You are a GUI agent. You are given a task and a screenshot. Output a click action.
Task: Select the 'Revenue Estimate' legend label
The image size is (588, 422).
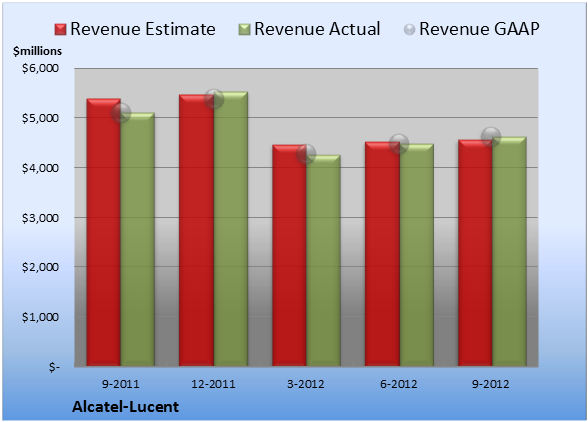coord(143,29)
